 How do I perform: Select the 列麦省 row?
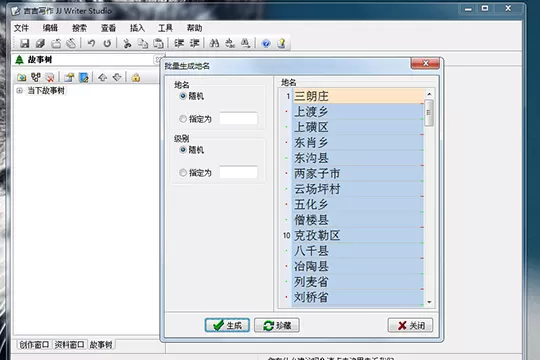coord(358,282)
